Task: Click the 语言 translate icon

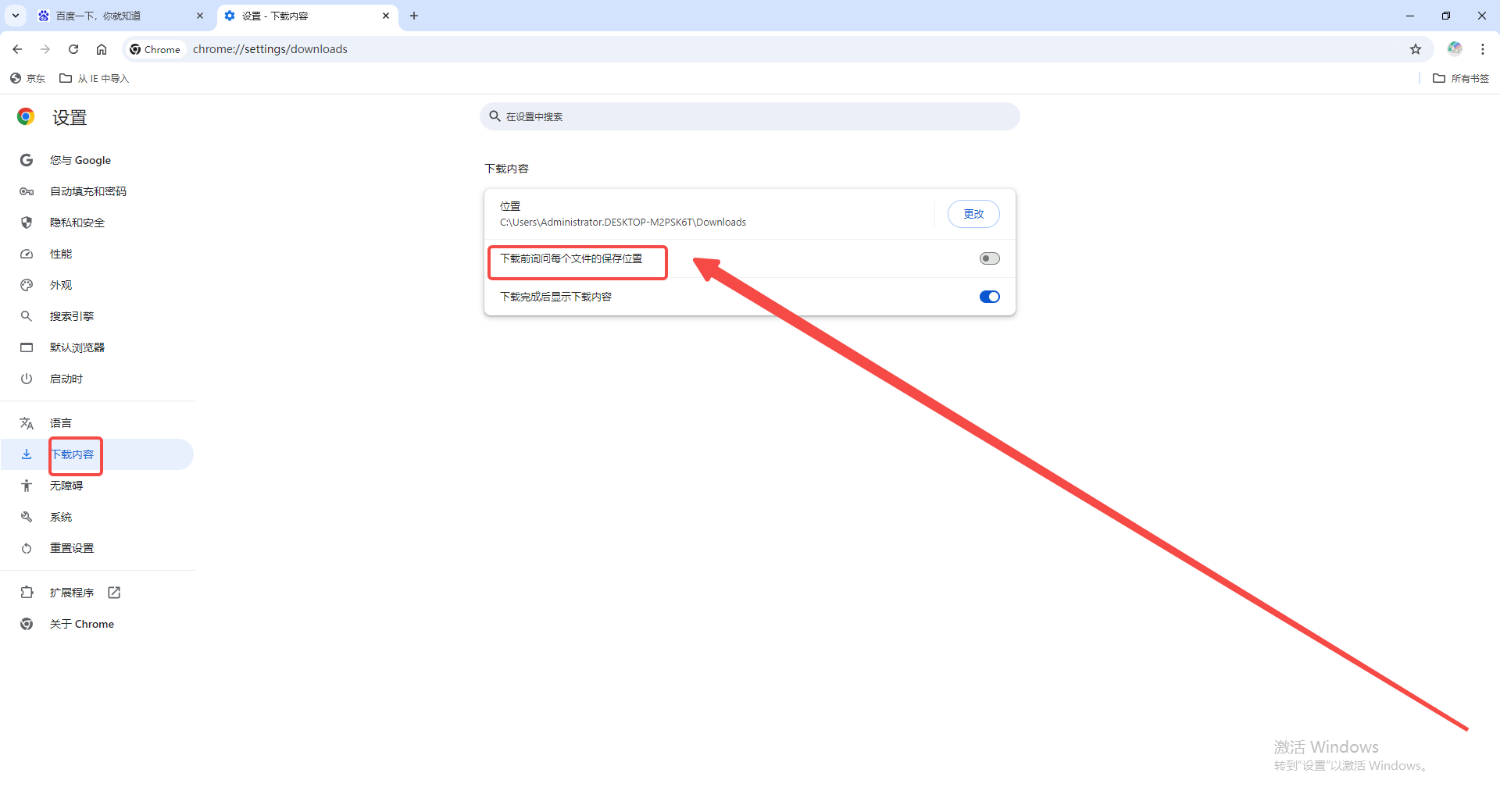Action: [27, 423]
